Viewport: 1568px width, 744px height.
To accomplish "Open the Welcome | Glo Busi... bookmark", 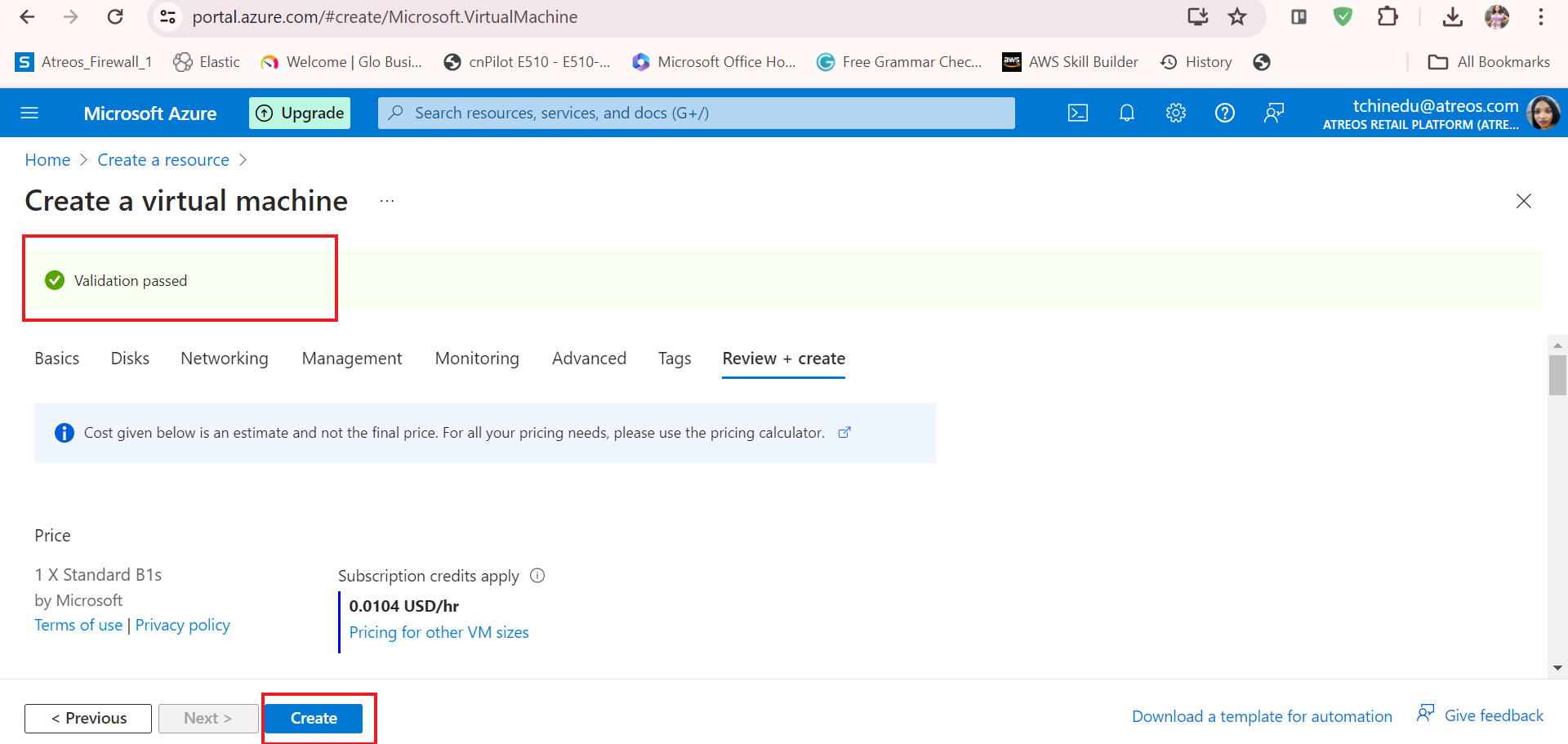I will [341, 62].
